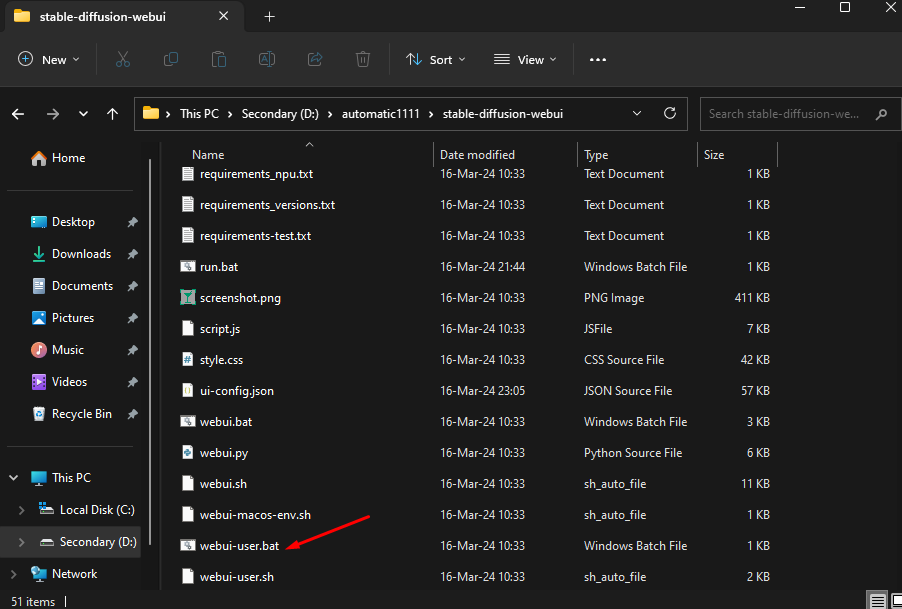902x609 pixels.
Task: Go up one folder level
Action: click(113, 114)
